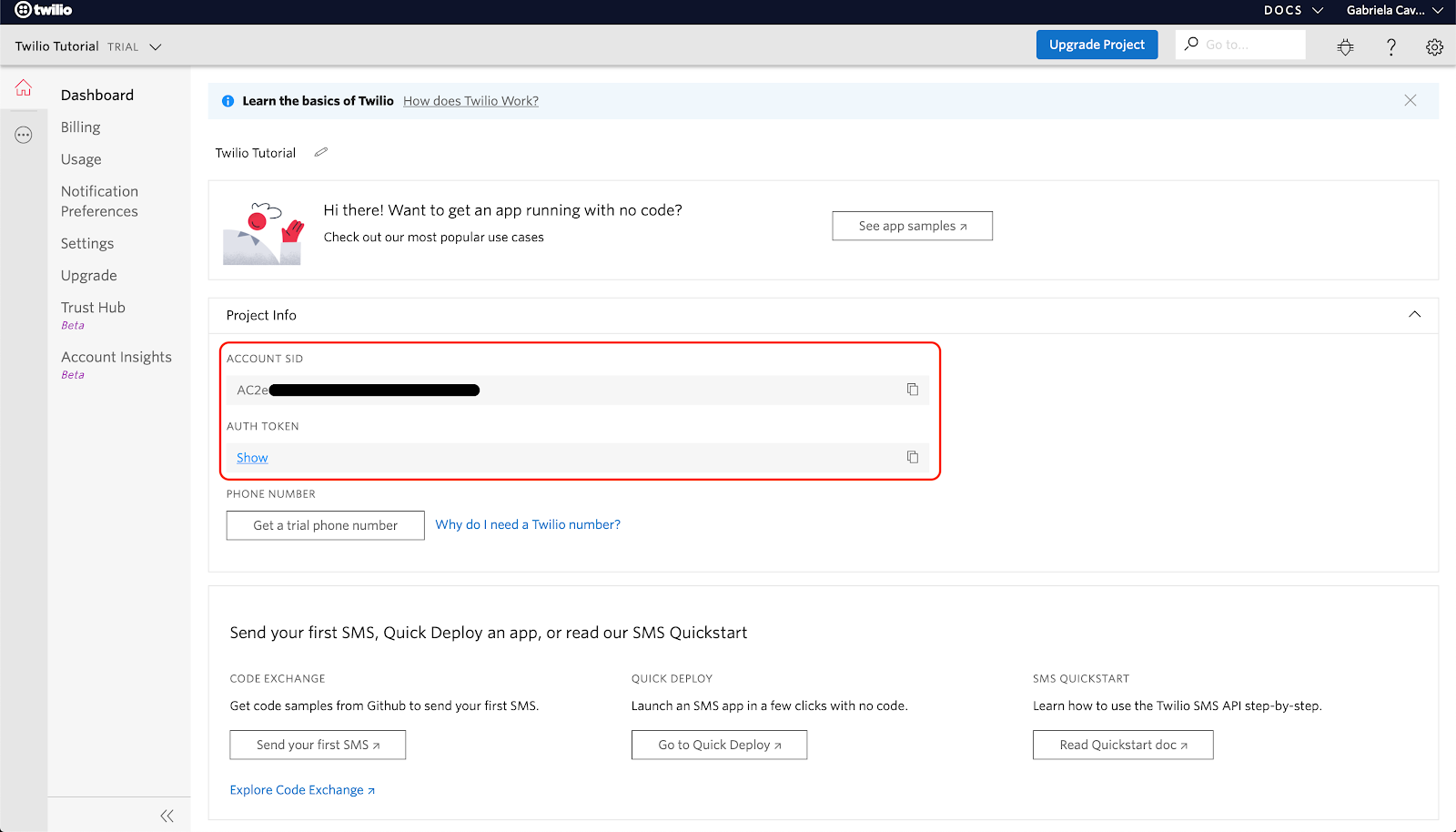Open Usage in the sidebar
1456x832 pixels.
tap(81, 159)
